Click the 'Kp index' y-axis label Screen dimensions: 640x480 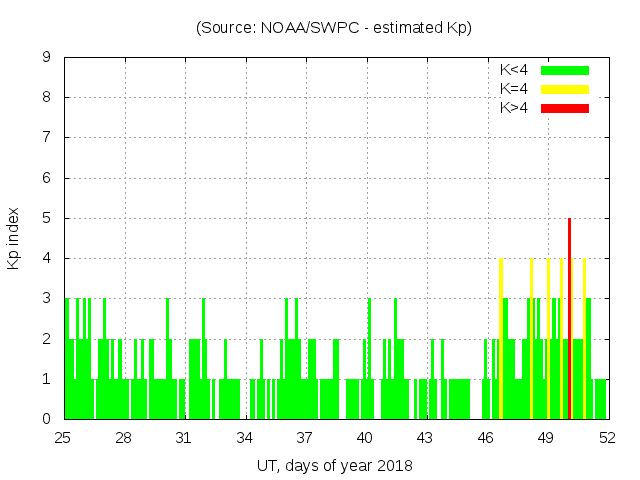pos(14,239)
